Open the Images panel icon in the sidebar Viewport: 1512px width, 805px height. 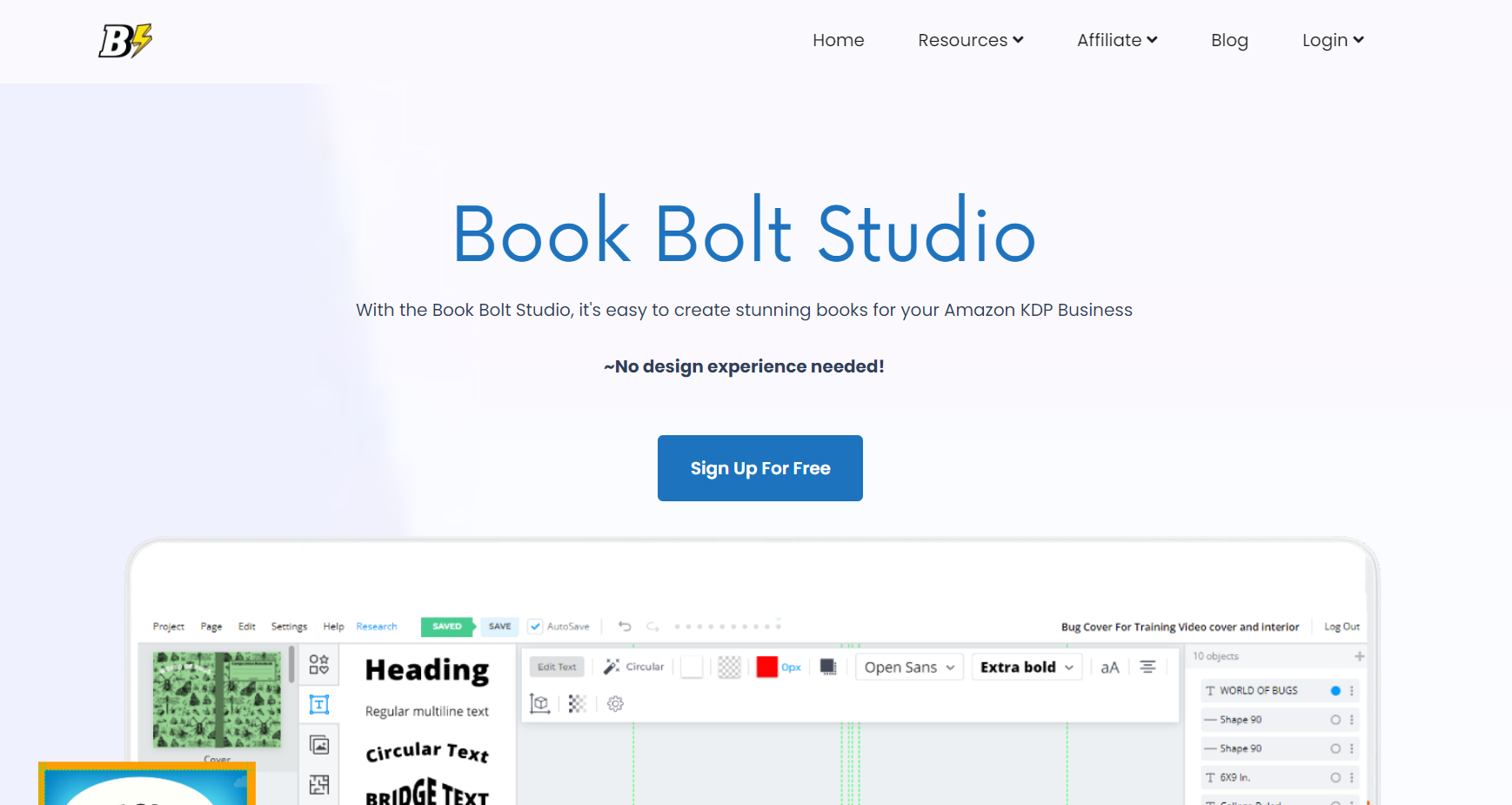point(319,745)
